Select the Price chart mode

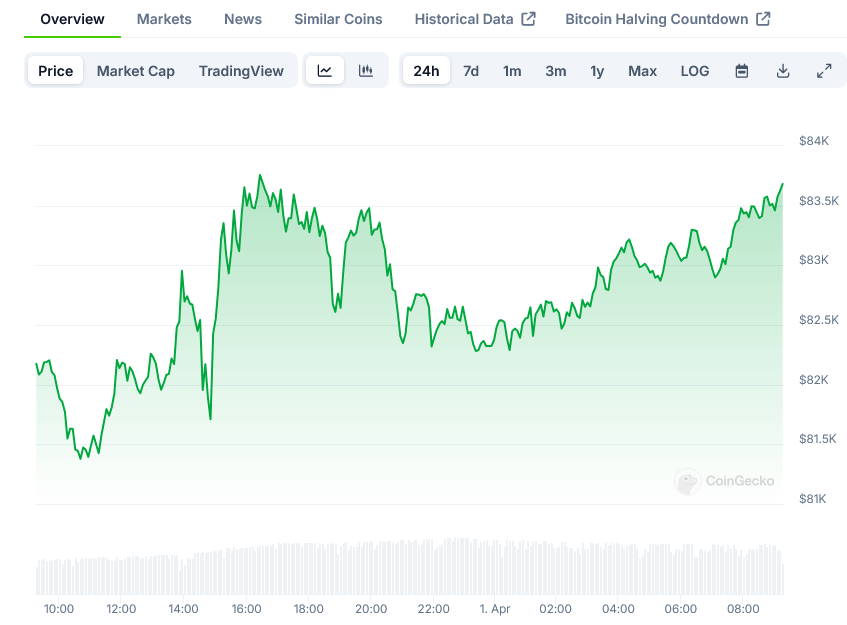point(56,71)
